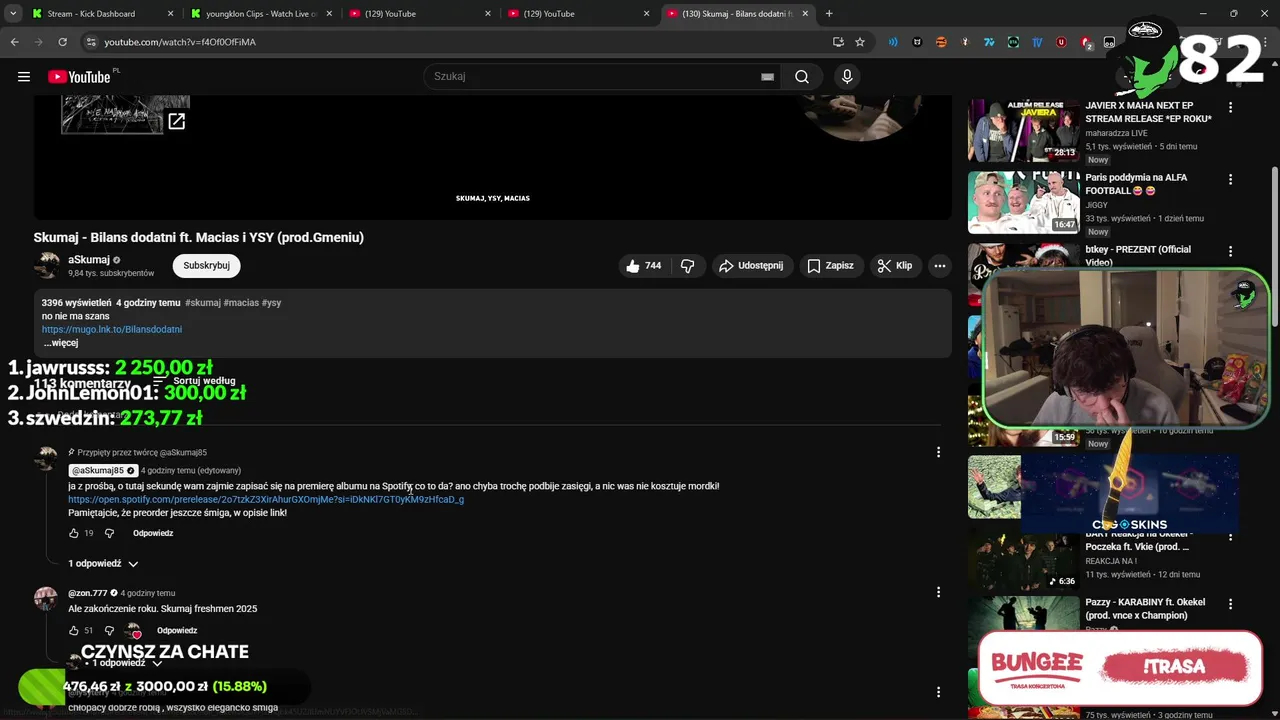
Task: Open options for btkey PREZENT video
Action: (x=1230, y=252)
